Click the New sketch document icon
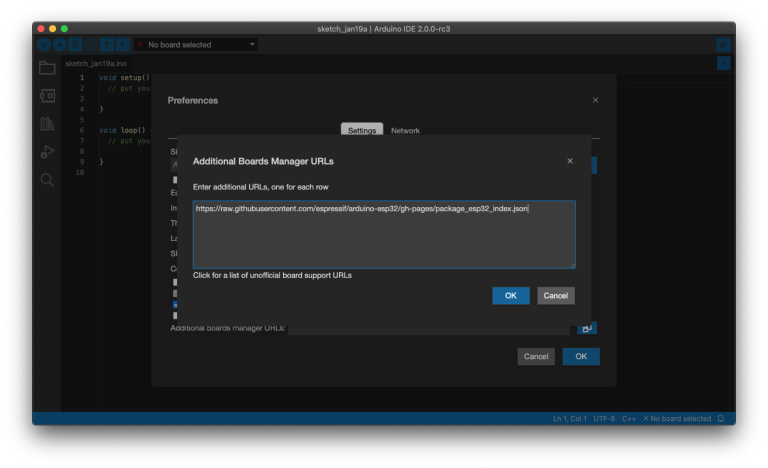This screenshot has height=468, width=768. click(75, 45)
